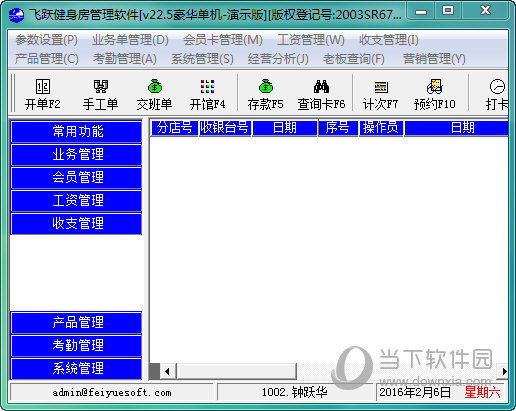Click the right scroll arrow of table

504,371
